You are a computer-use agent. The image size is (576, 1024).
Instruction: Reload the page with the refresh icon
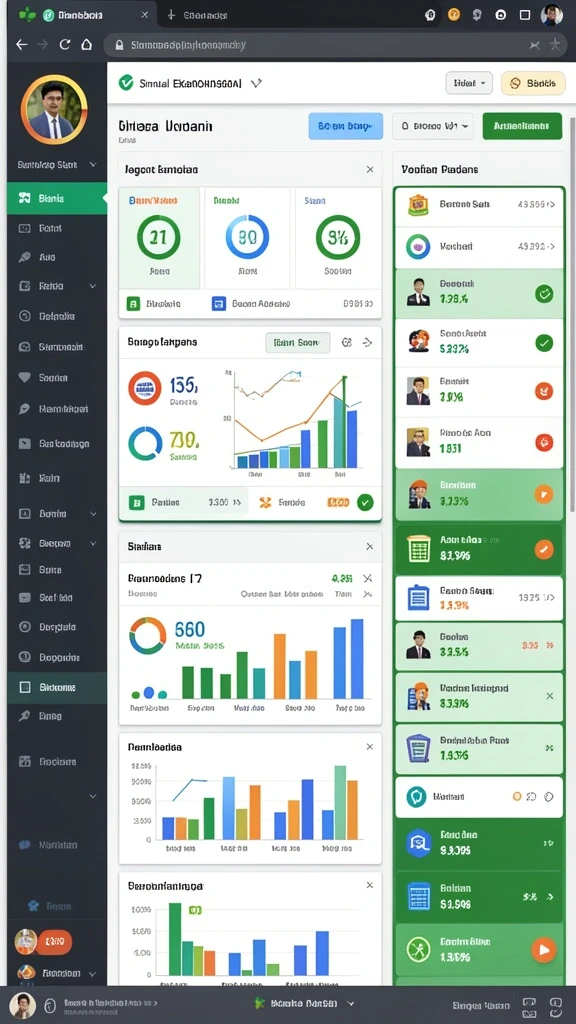[64, 44]
